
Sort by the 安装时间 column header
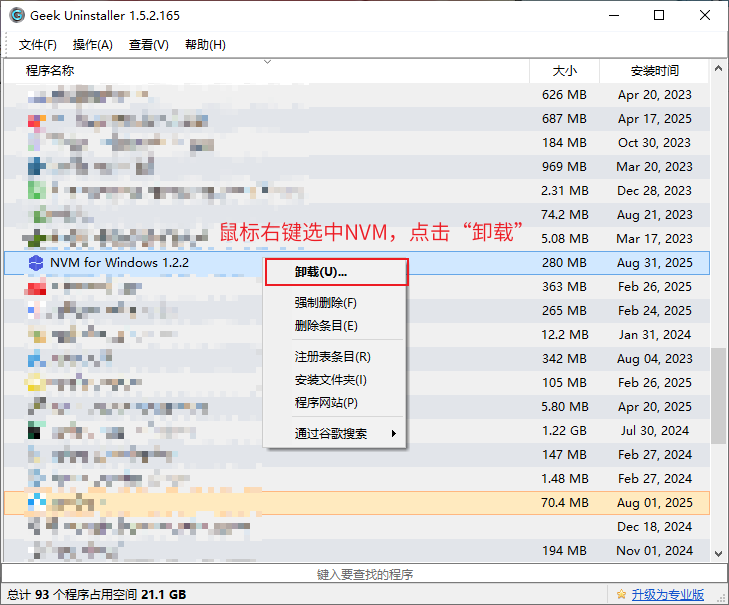655,71
